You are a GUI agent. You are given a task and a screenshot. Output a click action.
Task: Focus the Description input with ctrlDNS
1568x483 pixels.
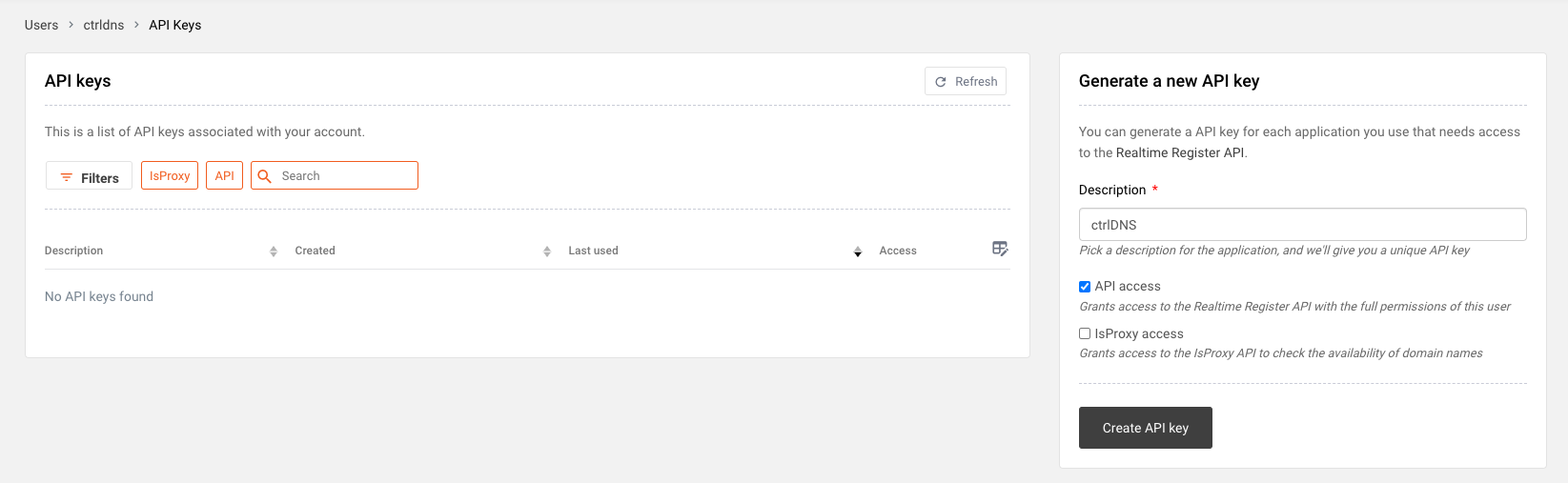tap(1303, 225)
